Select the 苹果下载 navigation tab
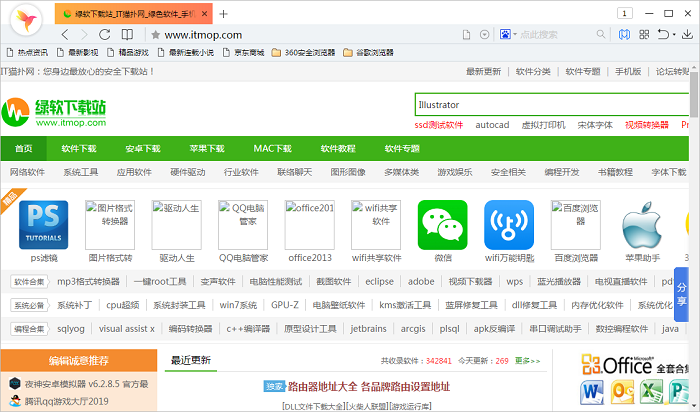Viewport: 700px width, 412px height. click(207, 149)
